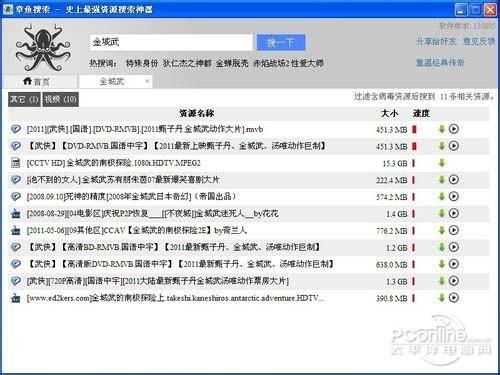Screen dimensions: 500x375
Task: Download the [2011-05-06] CCAV resource
Action: [442, 230]
